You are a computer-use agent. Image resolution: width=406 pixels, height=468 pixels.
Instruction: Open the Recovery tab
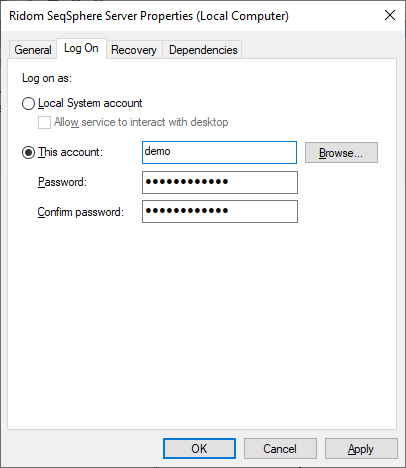tap(134, 50)
